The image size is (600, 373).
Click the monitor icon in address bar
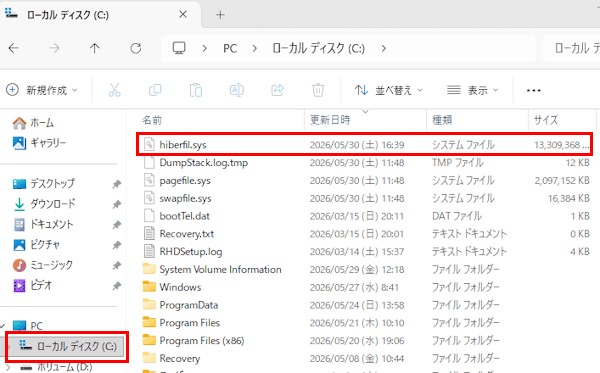[179, 48]
